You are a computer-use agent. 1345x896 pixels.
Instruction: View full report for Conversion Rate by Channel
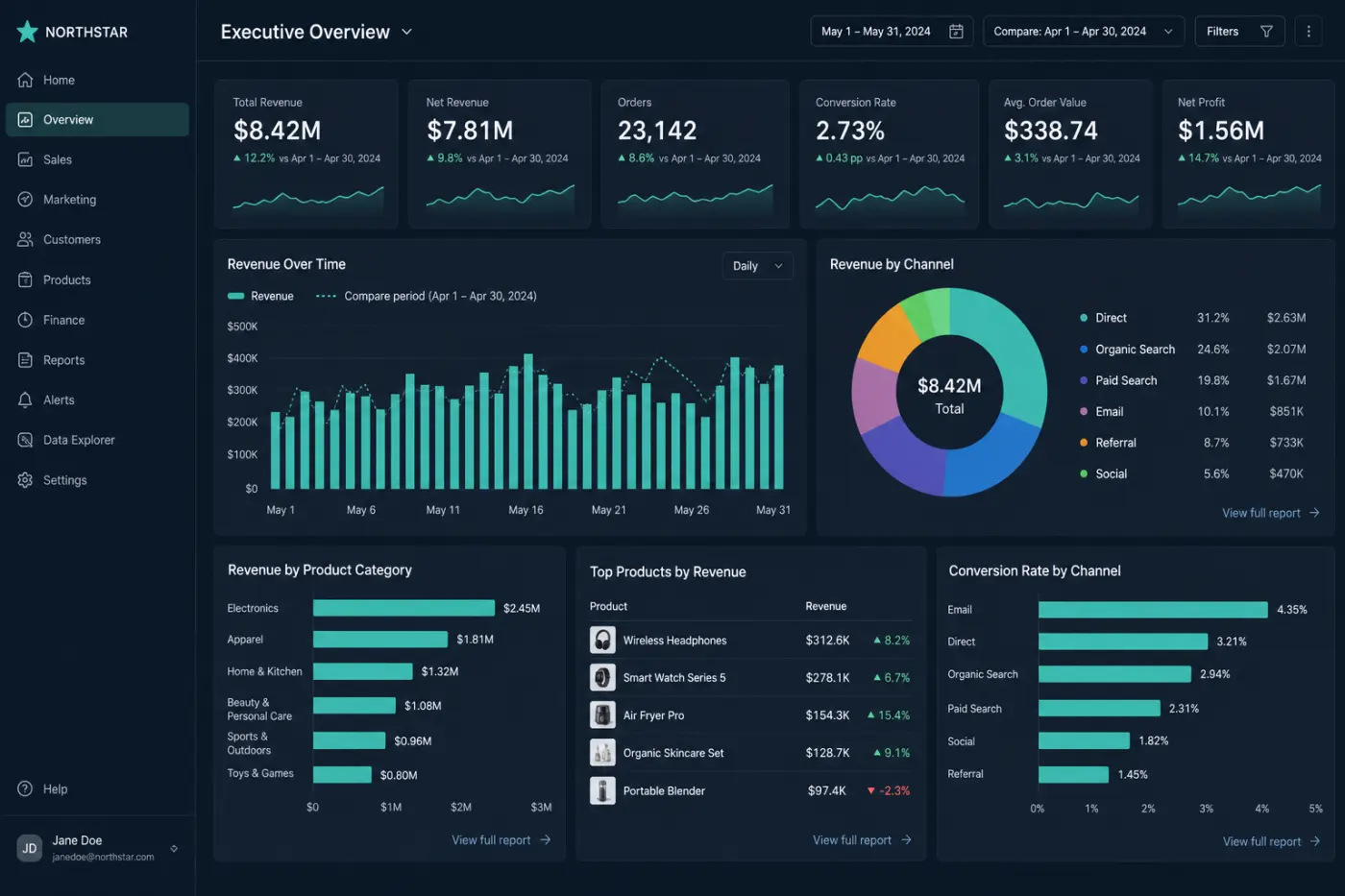(1271, 841)
